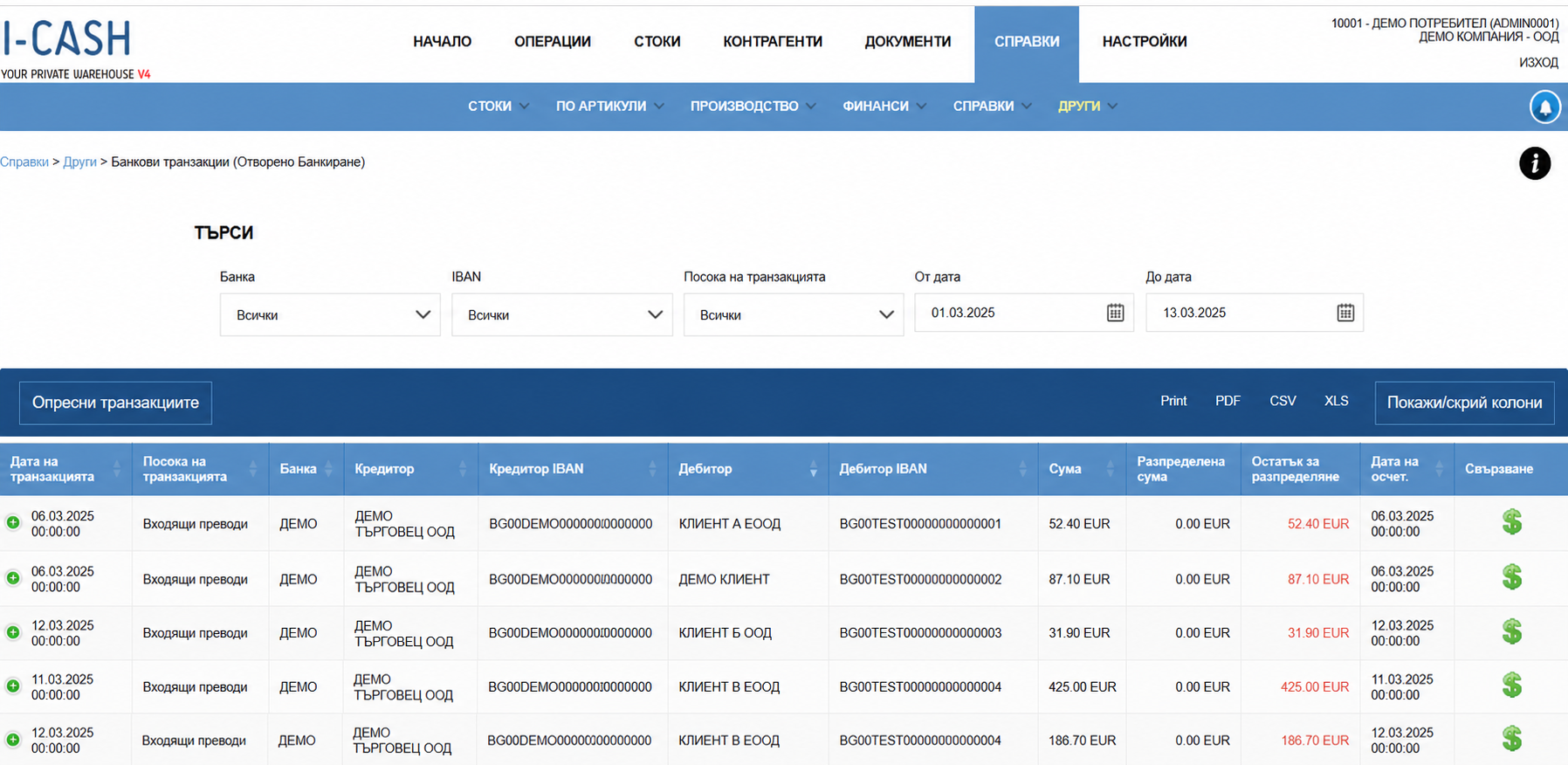Expand the СТОКИ submenu
This screenshot has width=1568, height=765.
coord(499,107)
